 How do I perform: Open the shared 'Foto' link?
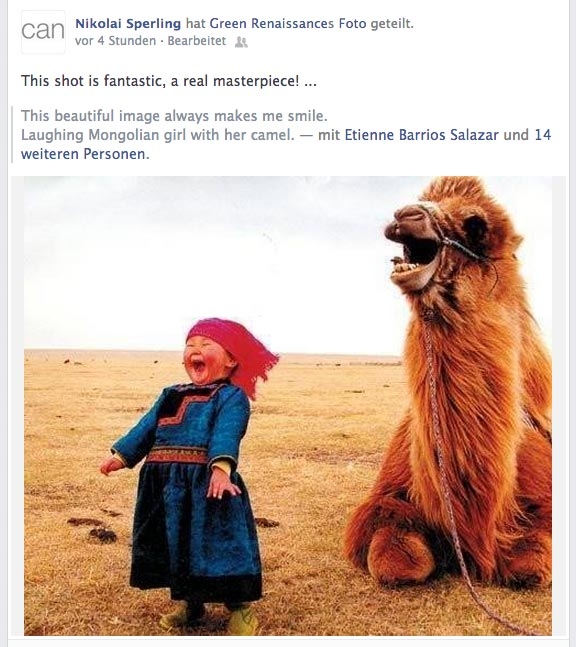pyautogui.click(x=352, y=24)
